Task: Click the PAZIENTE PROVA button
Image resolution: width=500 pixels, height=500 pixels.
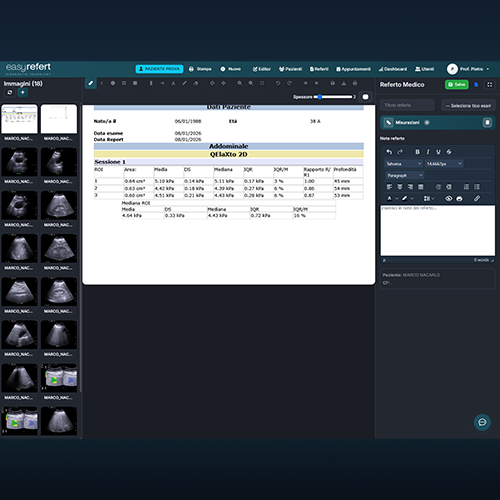Action: point(159,69)
